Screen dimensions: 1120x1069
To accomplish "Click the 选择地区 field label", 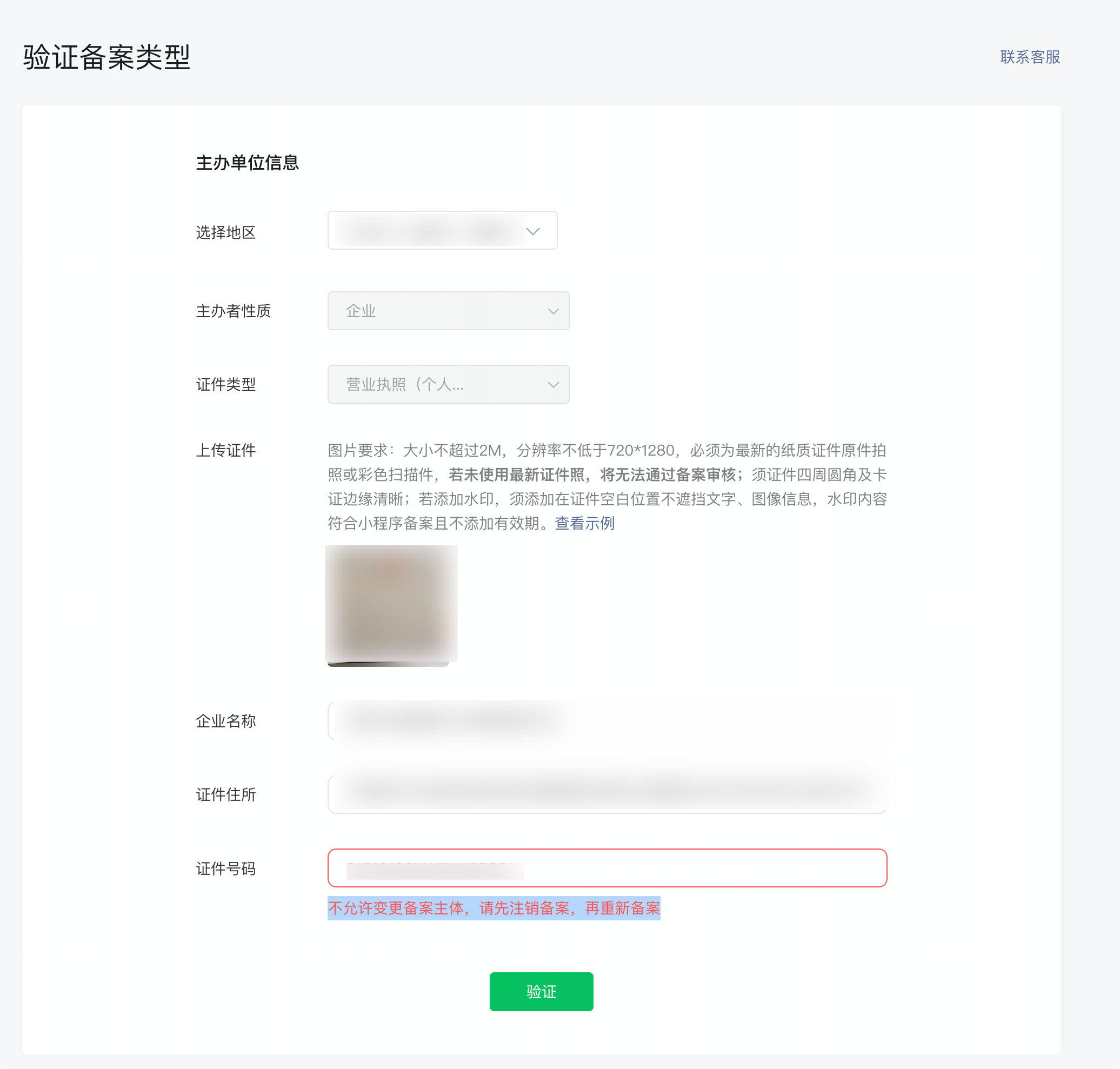I will (226, 232).
